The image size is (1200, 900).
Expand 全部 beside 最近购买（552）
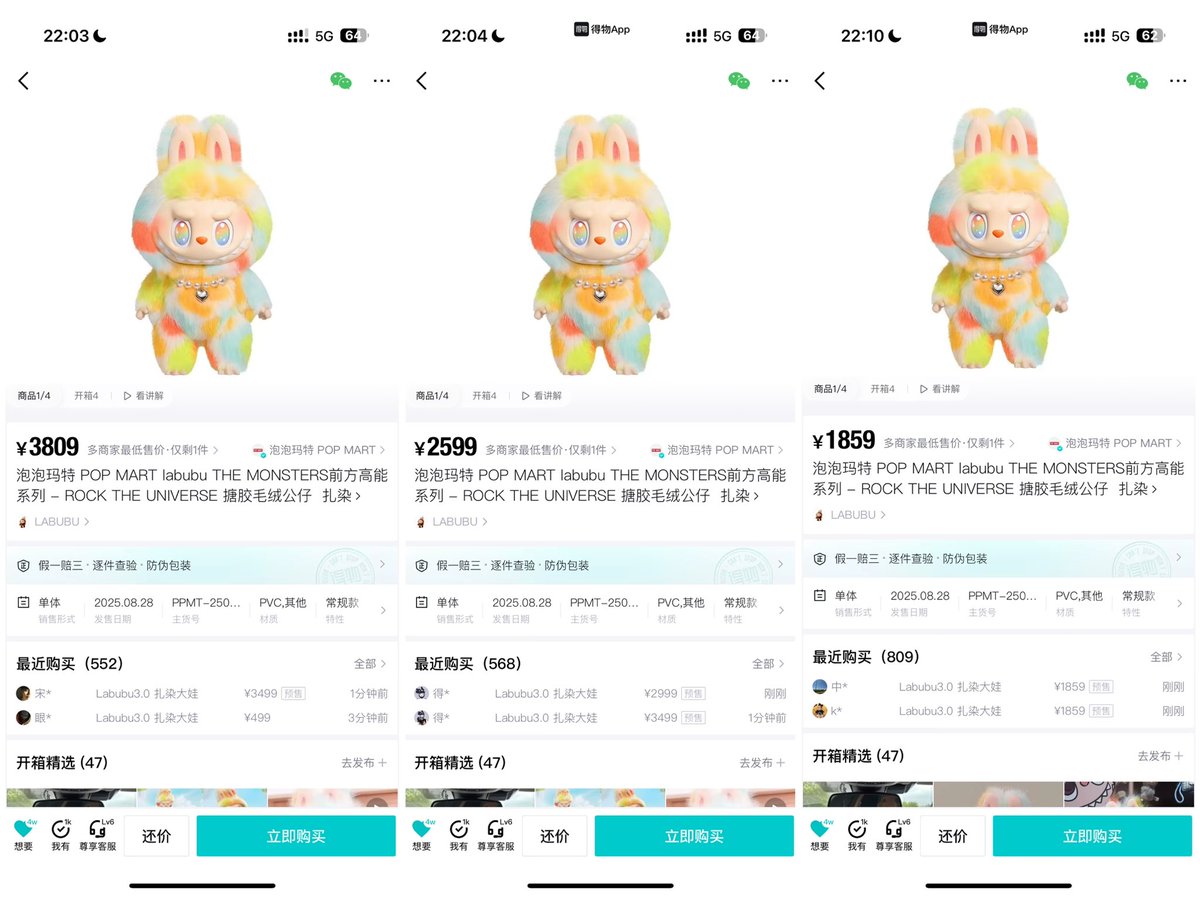[x=370, y=664]
